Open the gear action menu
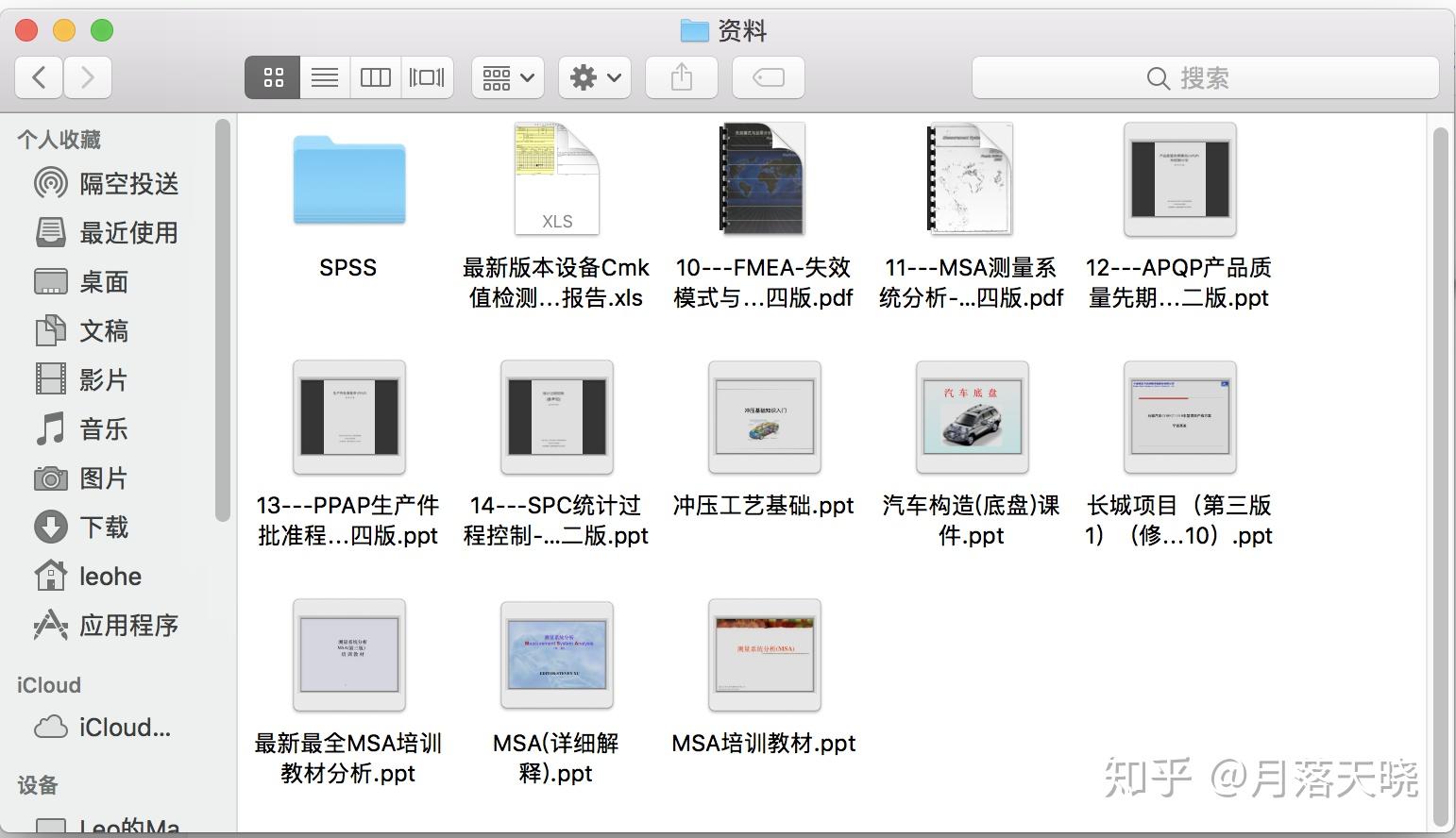 pos(595,77)
